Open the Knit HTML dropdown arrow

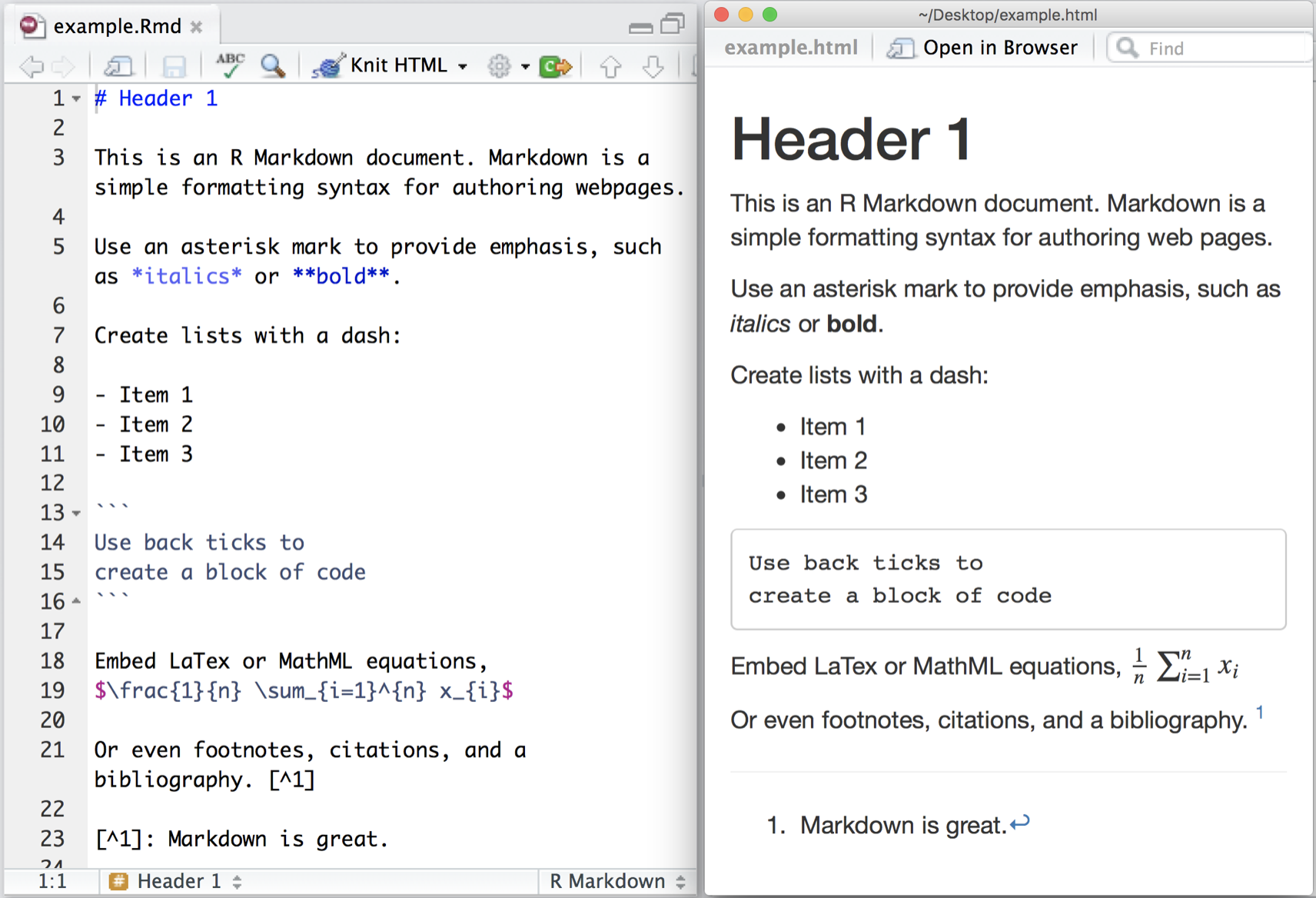tap(463, 67)
